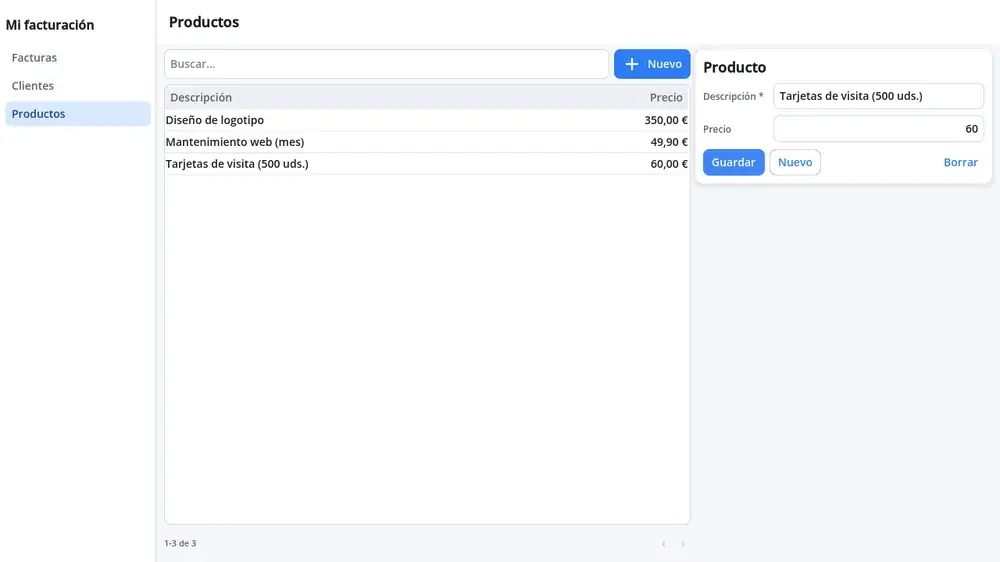The height and width of the screenshot is (562, 1000).
Task: Focus the Buscar search field
Action: tap(386, 64)
